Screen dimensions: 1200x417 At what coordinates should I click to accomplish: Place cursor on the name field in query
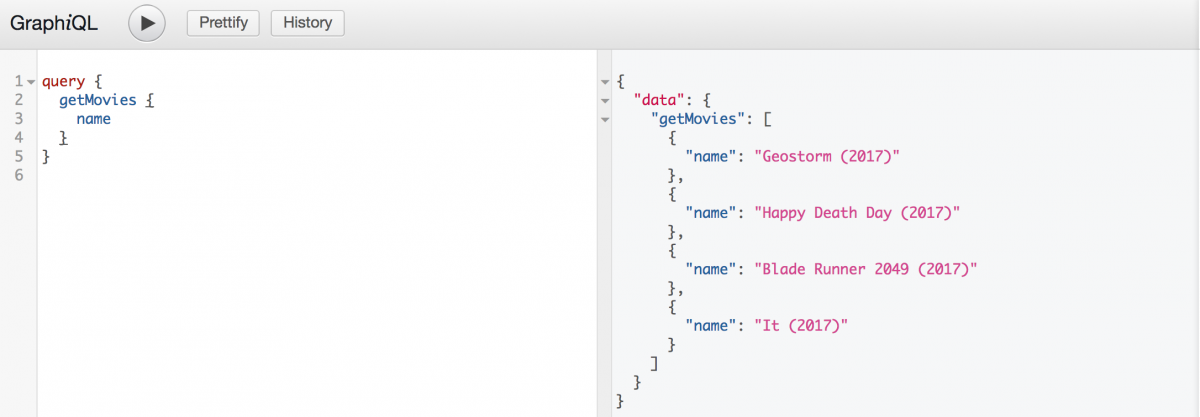(x=93, y=119)
